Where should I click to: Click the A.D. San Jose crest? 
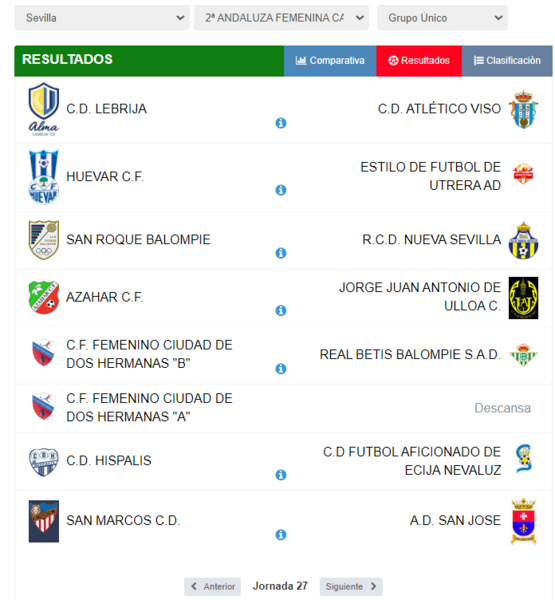pyautogui.click(x=523, y=521)
